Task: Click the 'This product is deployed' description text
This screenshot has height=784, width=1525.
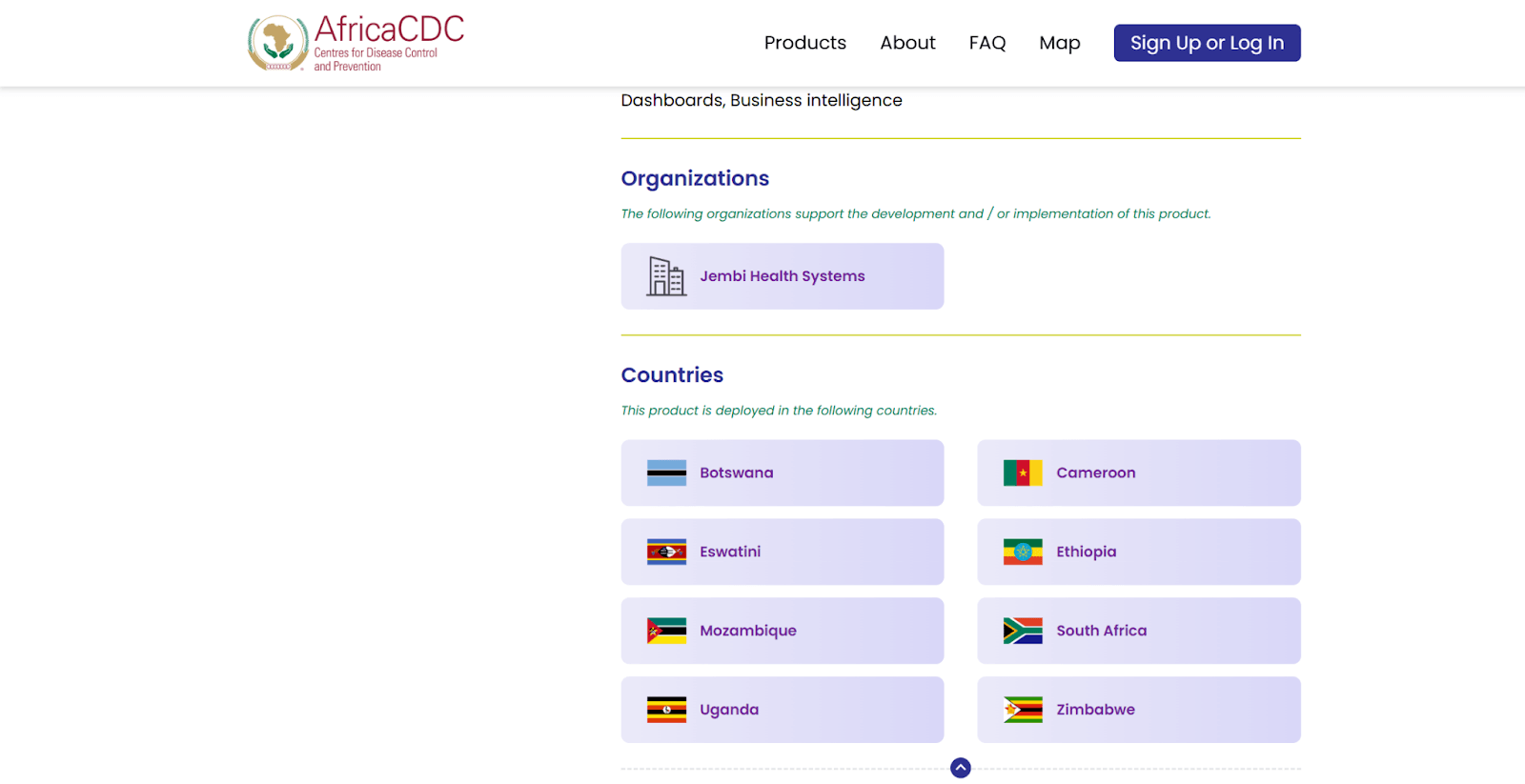Action: coord(779,411)
